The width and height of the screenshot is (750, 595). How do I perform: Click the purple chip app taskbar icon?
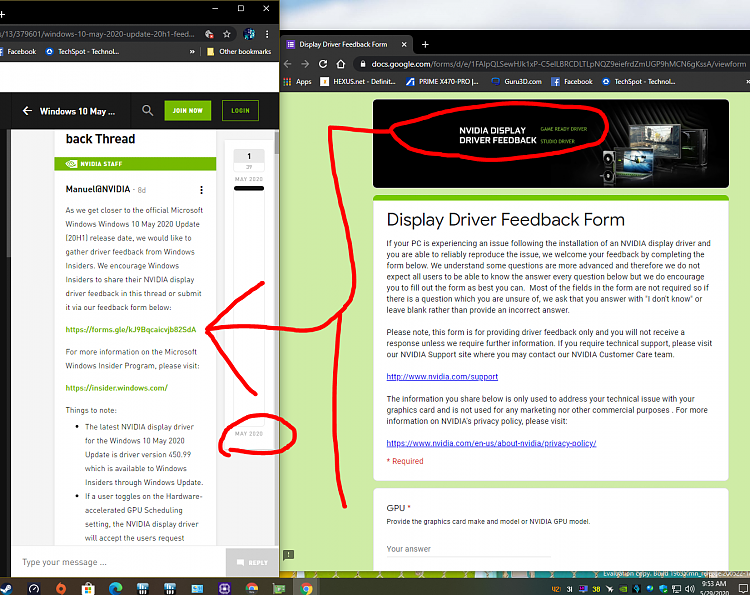coord(224,589)
